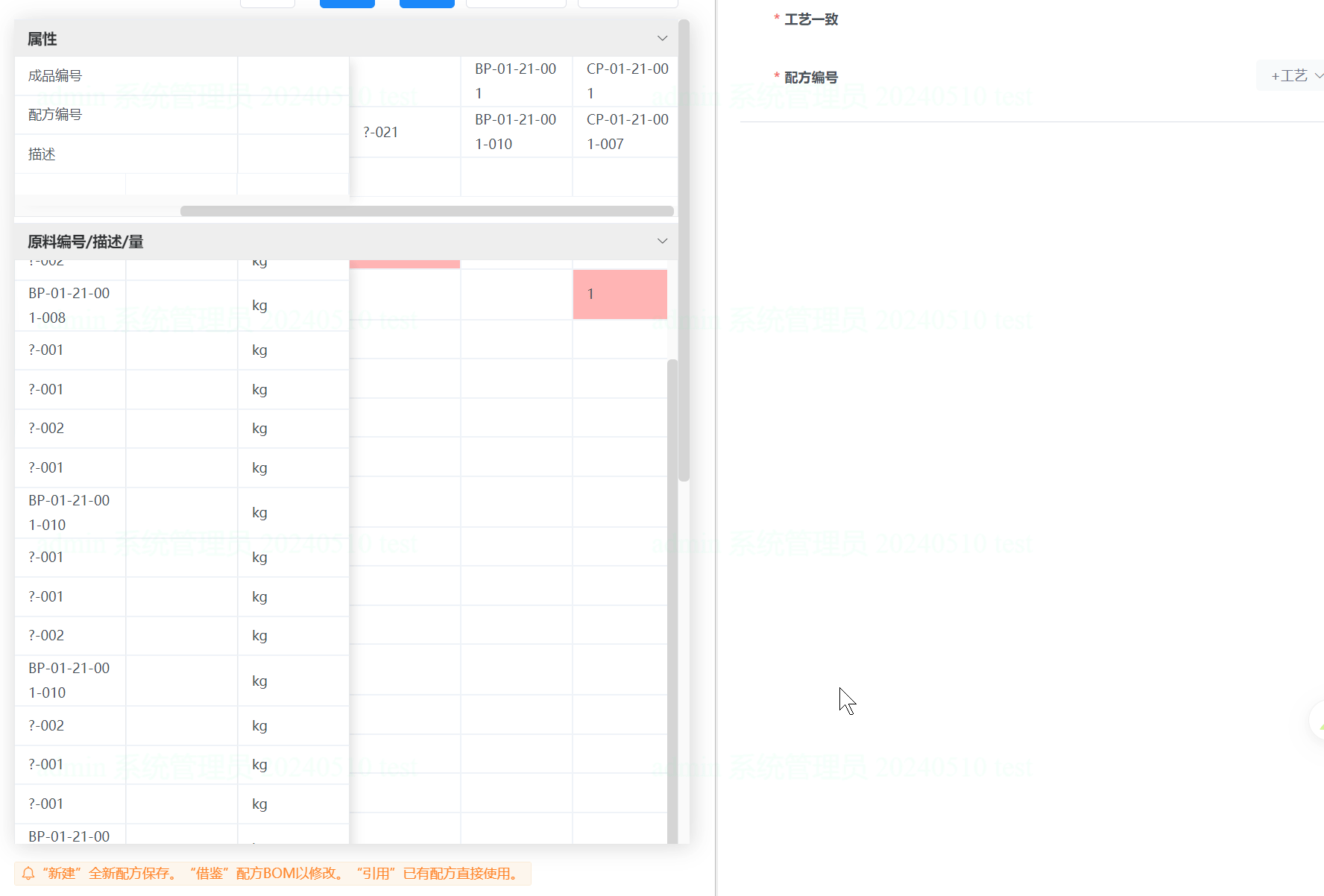Click the 配方编号 required label in right form
Viewport: 1324px width, 896px height.
[811, 78]
